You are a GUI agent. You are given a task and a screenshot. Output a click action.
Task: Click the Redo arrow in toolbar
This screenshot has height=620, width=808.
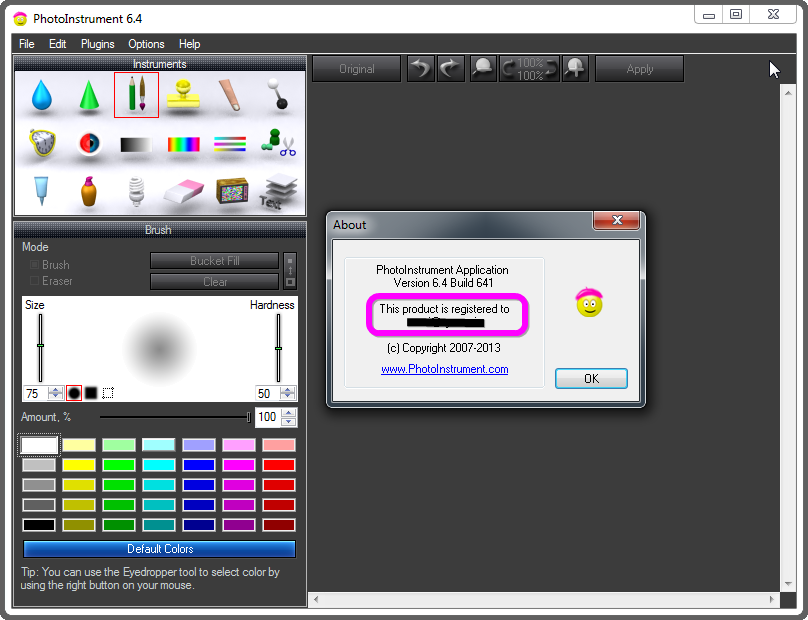[x=450, y=69]
